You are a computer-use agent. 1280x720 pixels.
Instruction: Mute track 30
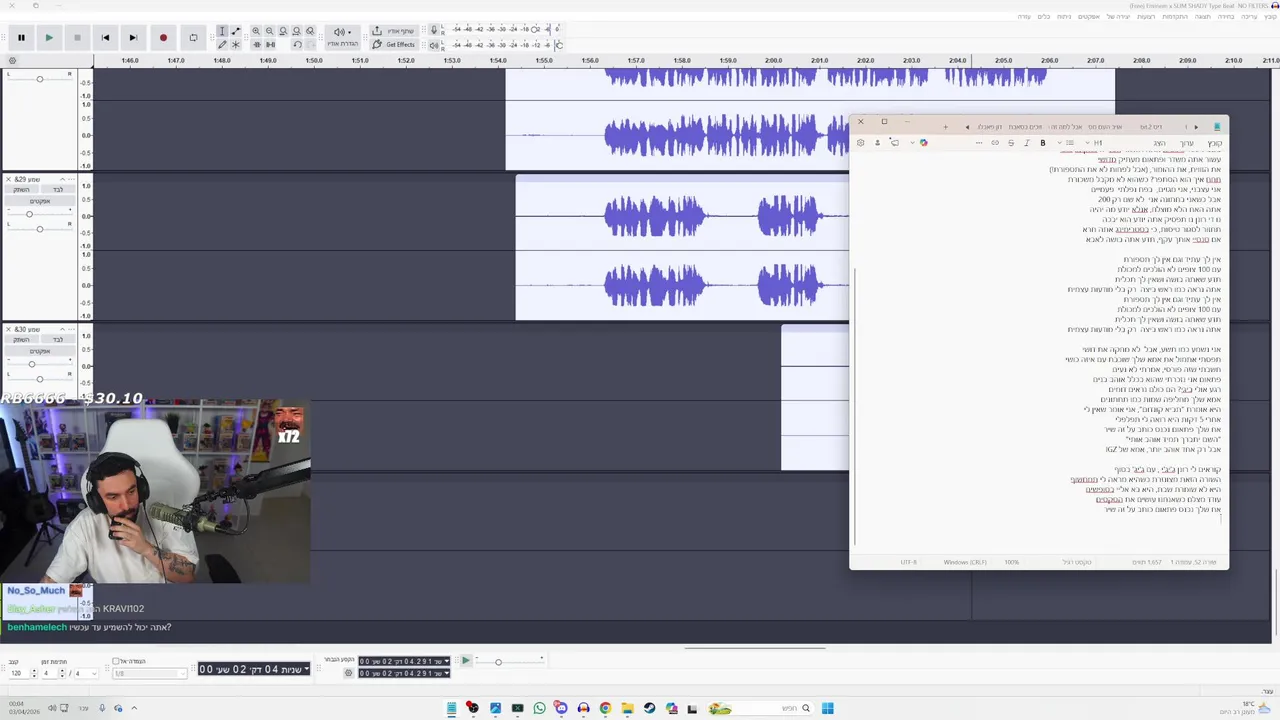(21, 340)
